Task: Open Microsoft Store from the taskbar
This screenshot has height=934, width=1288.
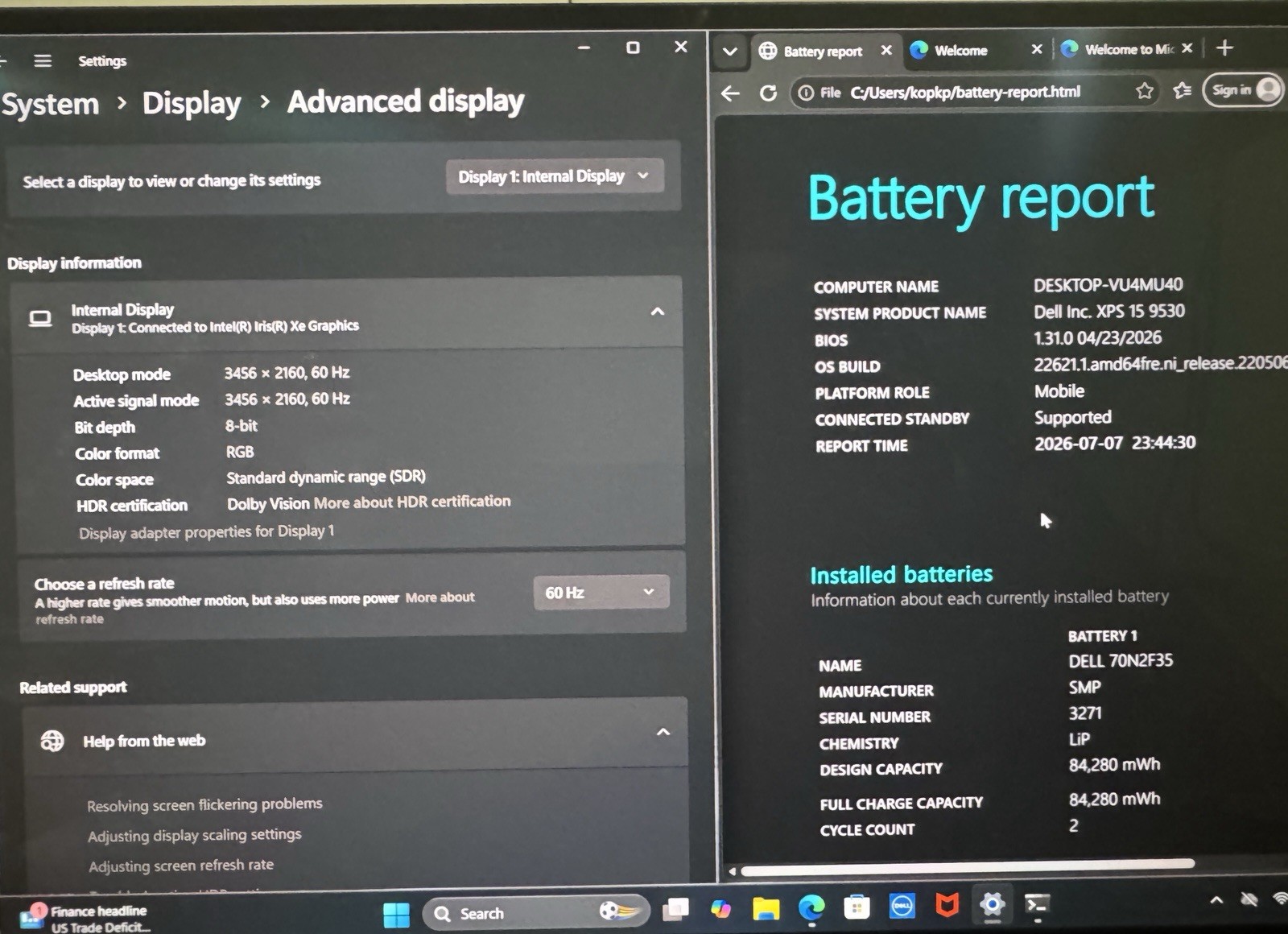Action: [x=857, y=907]
